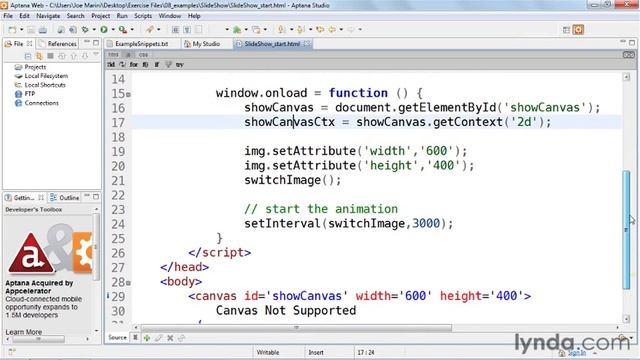Open the dropdown arrow next to Debug gear
Screen dimensions: 640x360
click(94, 29)
